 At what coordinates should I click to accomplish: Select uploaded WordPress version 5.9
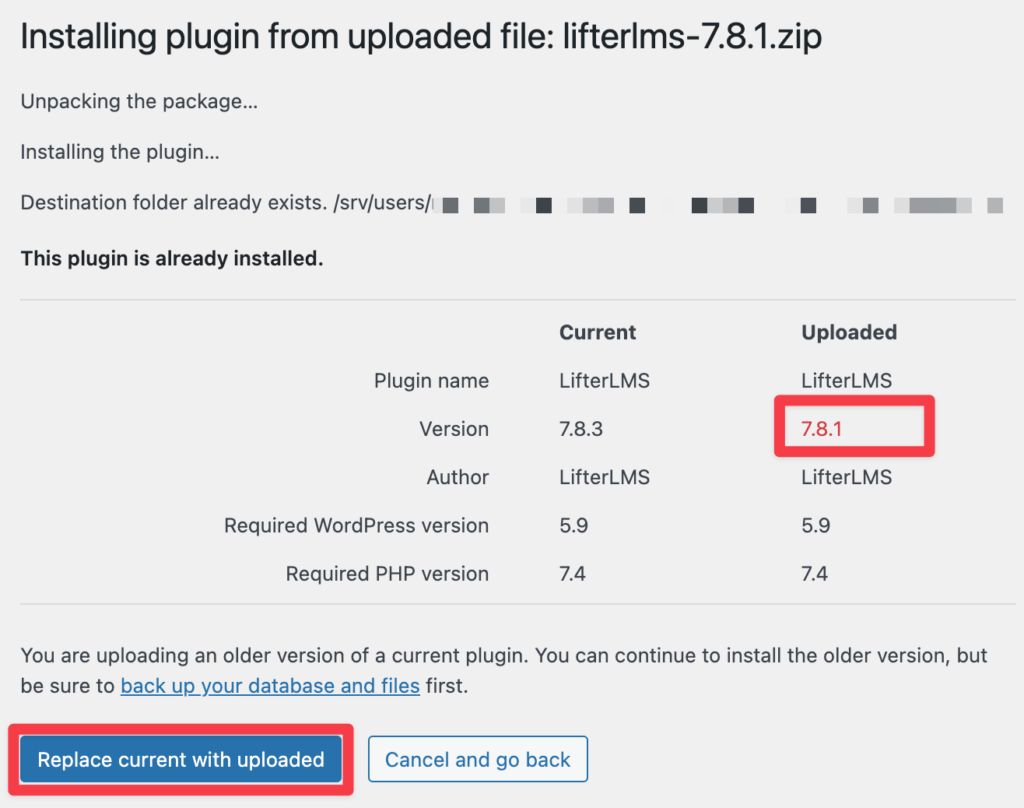click(816, 525)
